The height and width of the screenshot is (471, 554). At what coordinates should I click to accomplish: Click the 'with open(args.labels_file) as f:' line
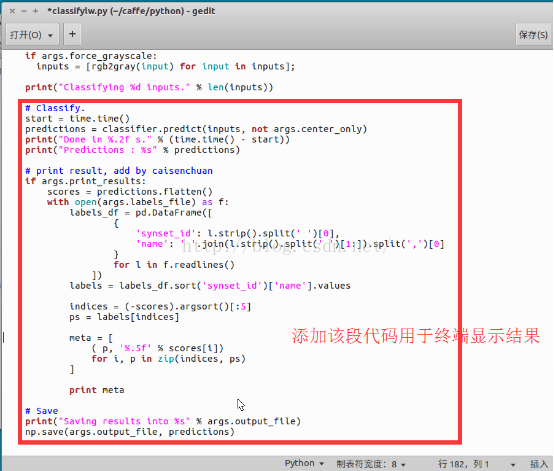click(x=138, y=202)
